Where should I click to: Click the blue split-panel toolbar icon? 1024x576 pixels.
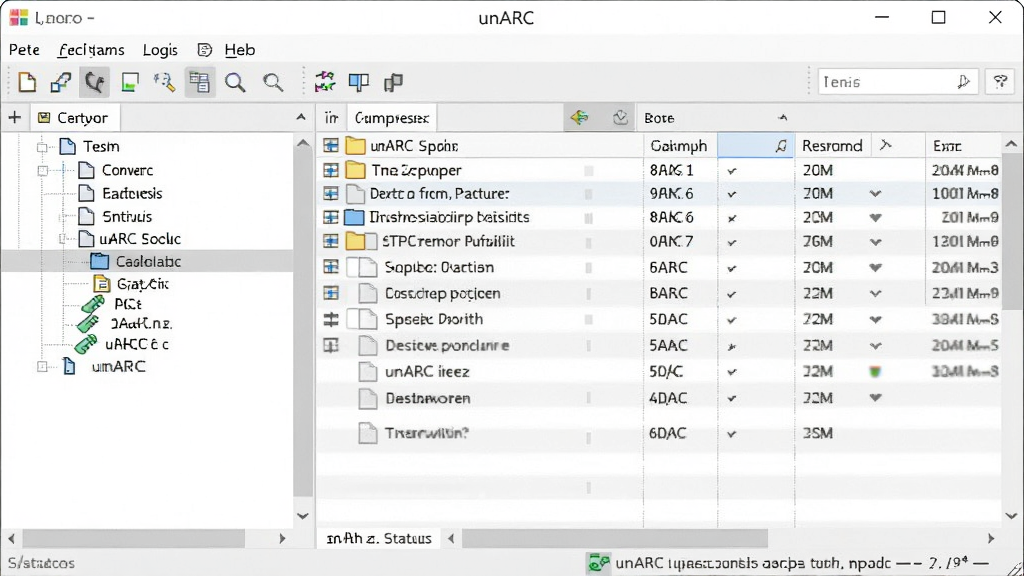[359, 82]
